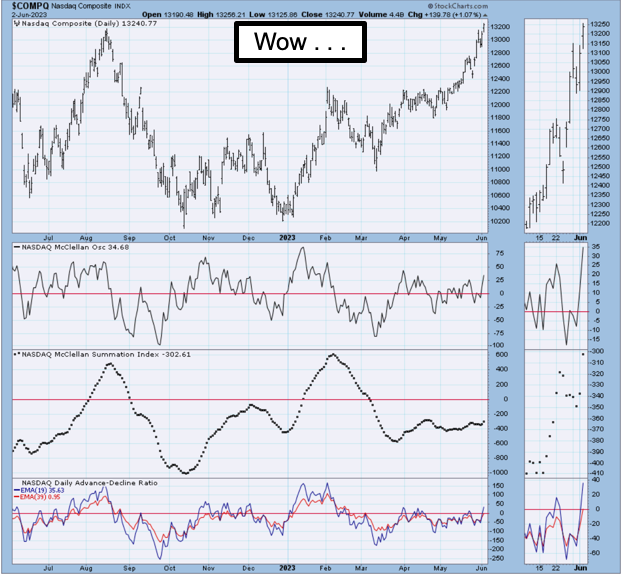Click the red EMA(39) 0.95 legend
The height and width of the screenshot is (577, 624).
click(x=37, y=497)
